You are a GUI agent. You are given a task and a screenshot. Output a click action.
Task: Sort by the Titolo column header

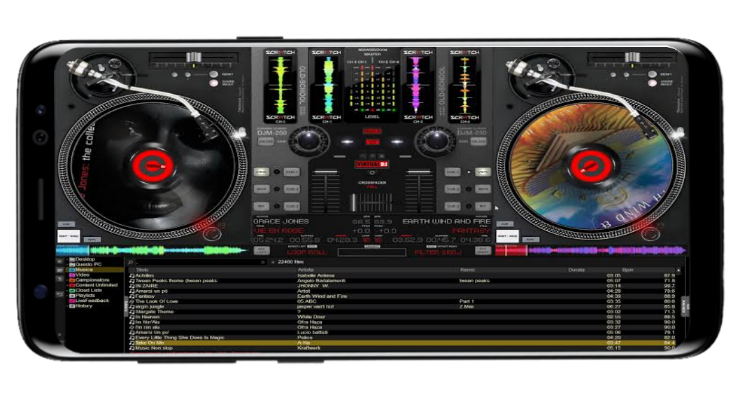(x=143, y=270)
